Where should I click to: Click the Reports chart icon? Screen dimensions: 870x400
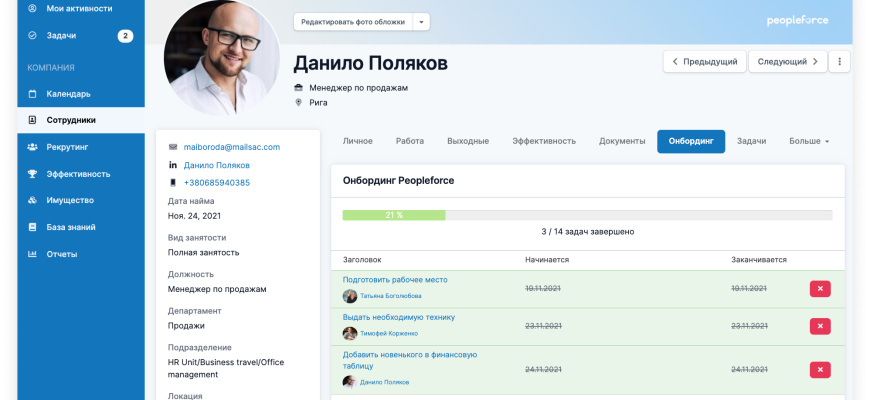tap(32, 254)
